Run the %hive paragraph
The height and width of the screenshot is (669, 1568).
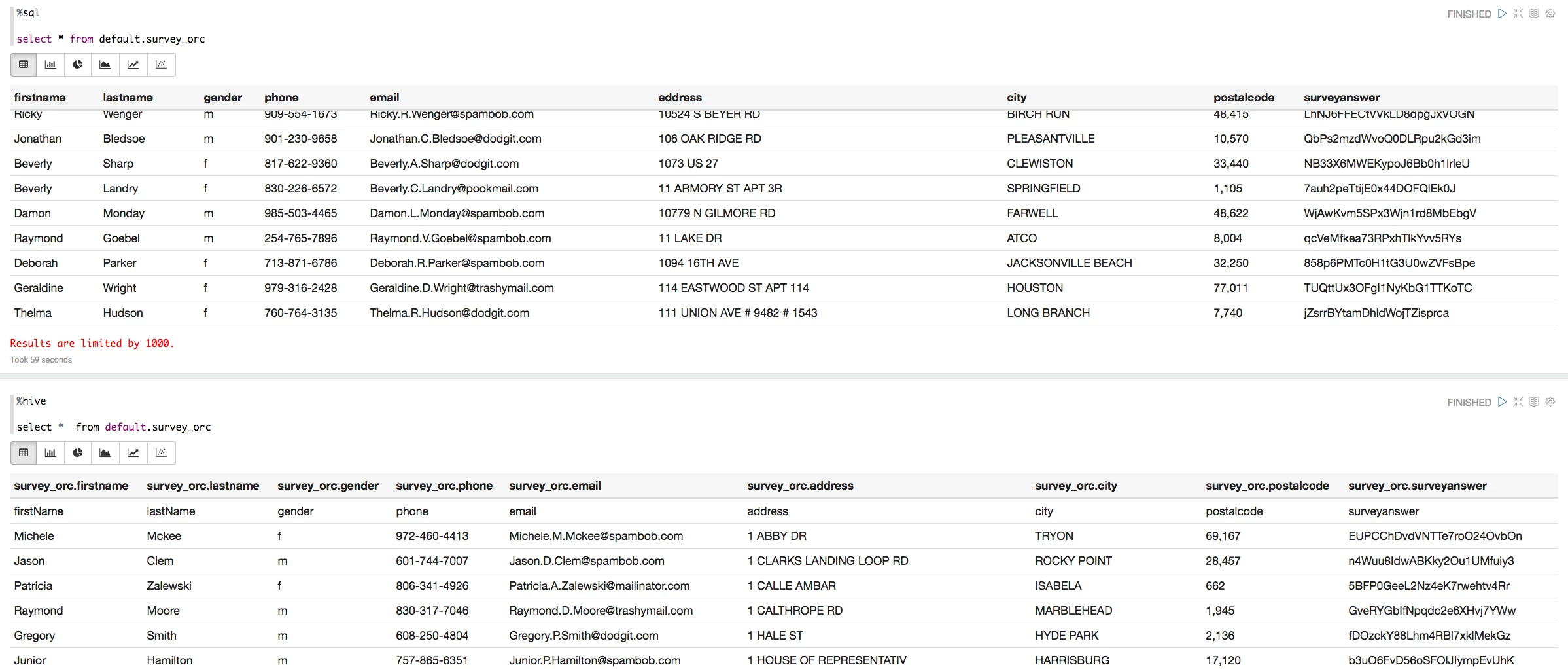[1503, 402]
